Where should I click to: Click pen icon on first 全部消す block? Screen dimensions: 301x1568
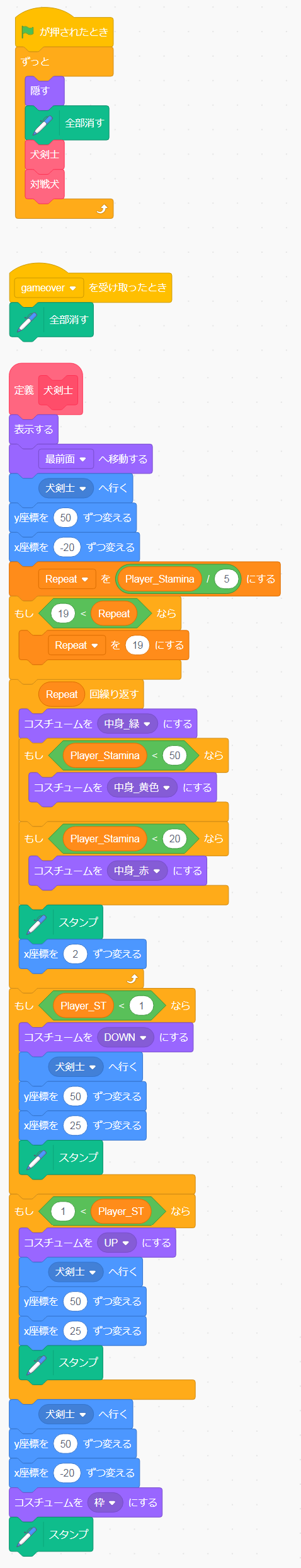point(42,123)
